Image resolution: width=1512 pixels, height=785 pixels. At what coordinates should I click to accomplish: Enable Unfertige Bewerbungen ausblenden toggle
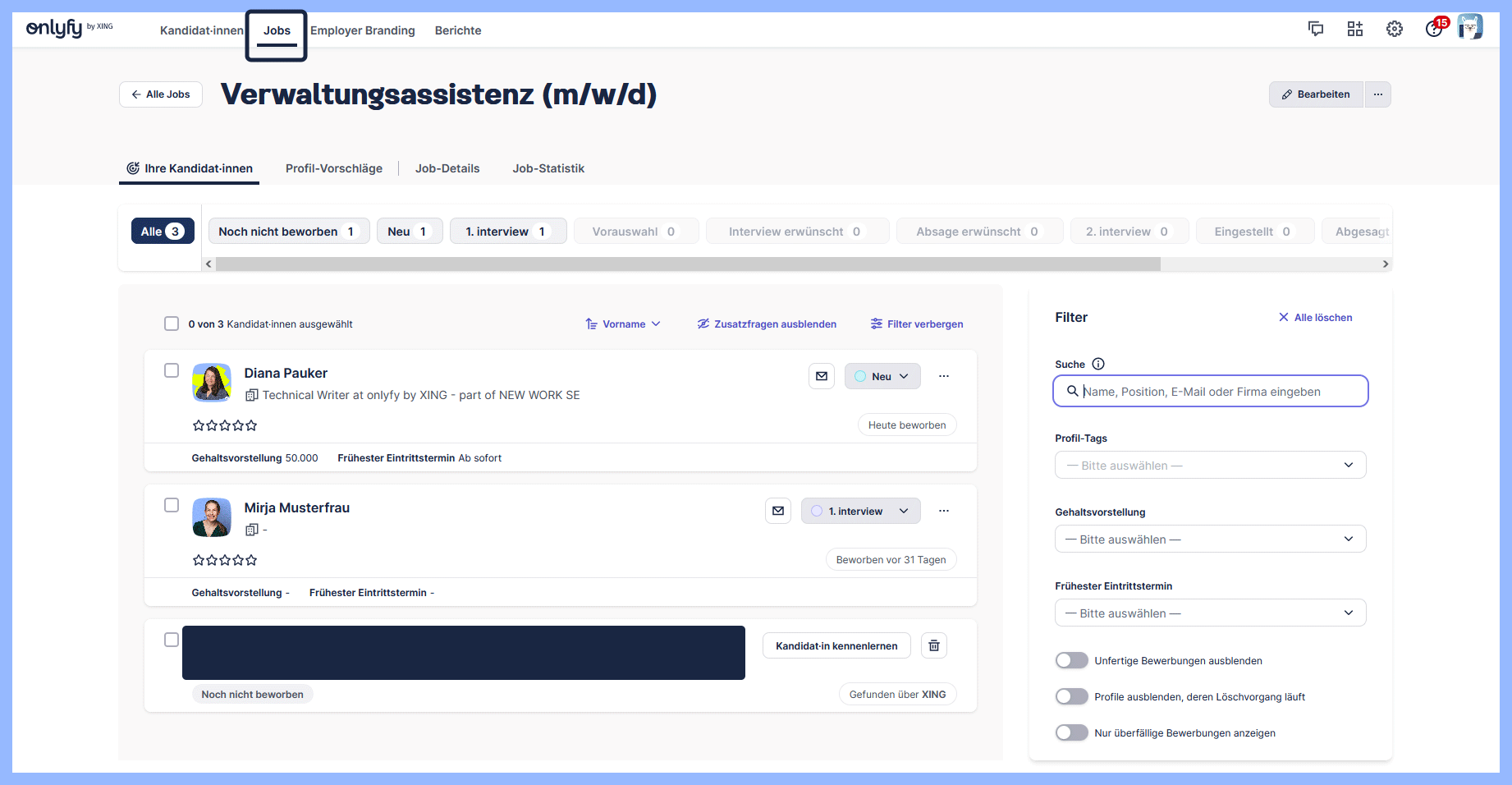pos(1071,659)
